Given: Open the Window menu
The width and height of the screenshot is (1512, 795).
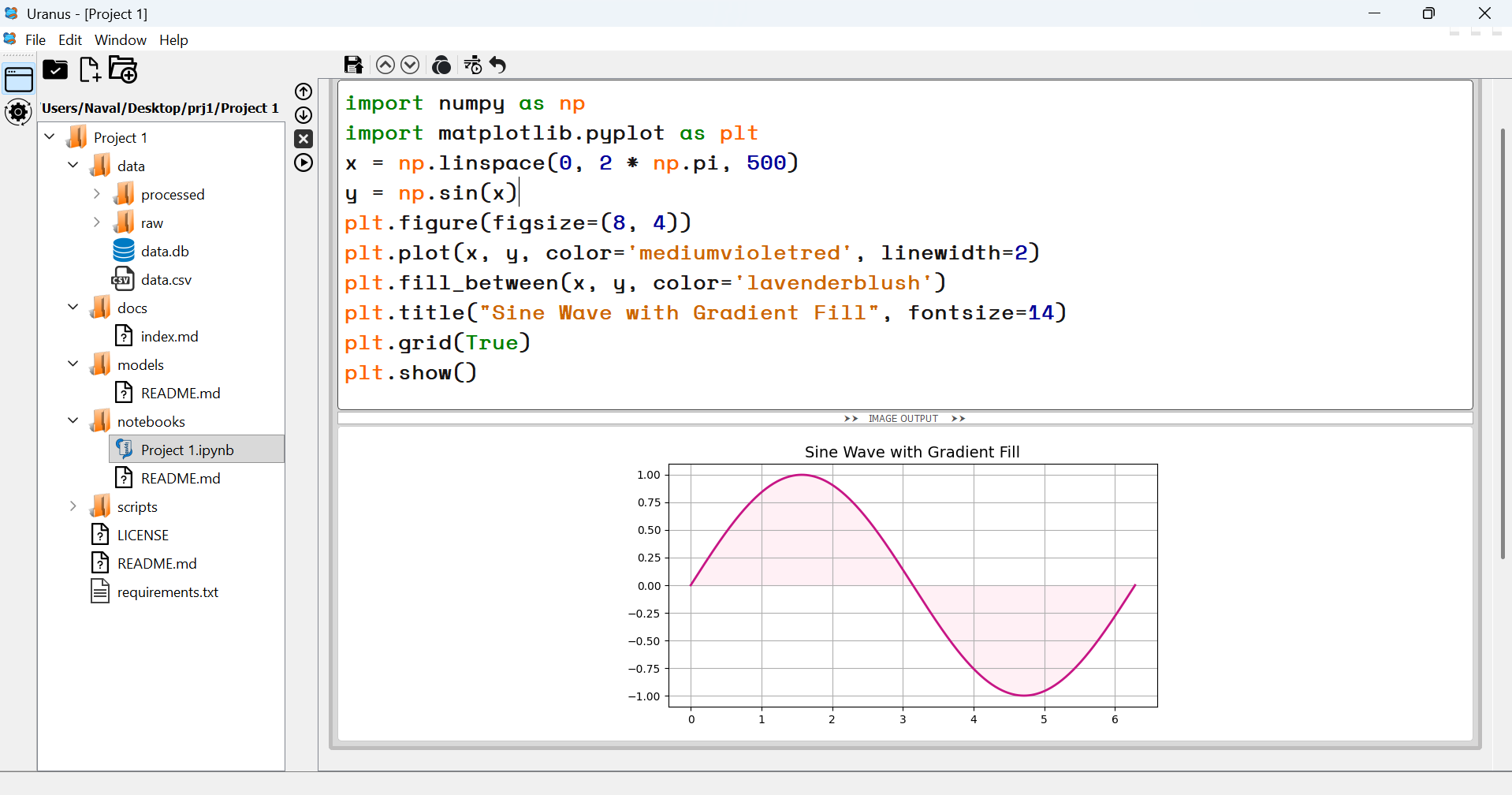Looking at the screenshot, I should pyautogui.click(x=120, y=39).
